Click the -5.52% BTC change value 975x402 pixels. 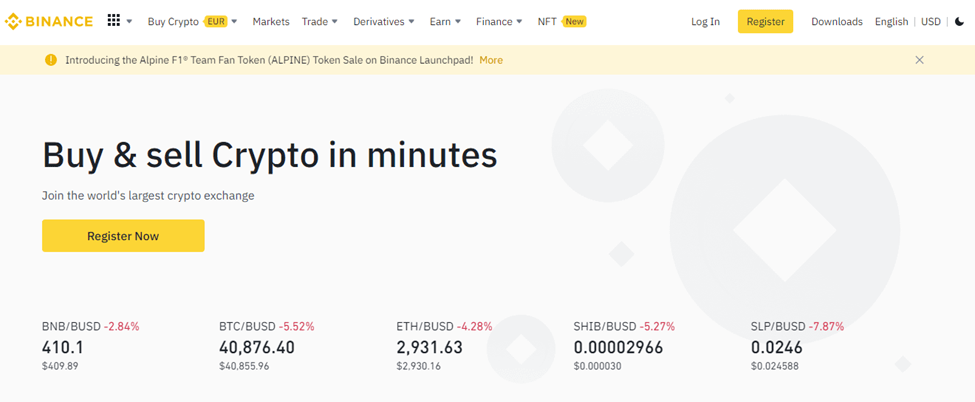297,326
